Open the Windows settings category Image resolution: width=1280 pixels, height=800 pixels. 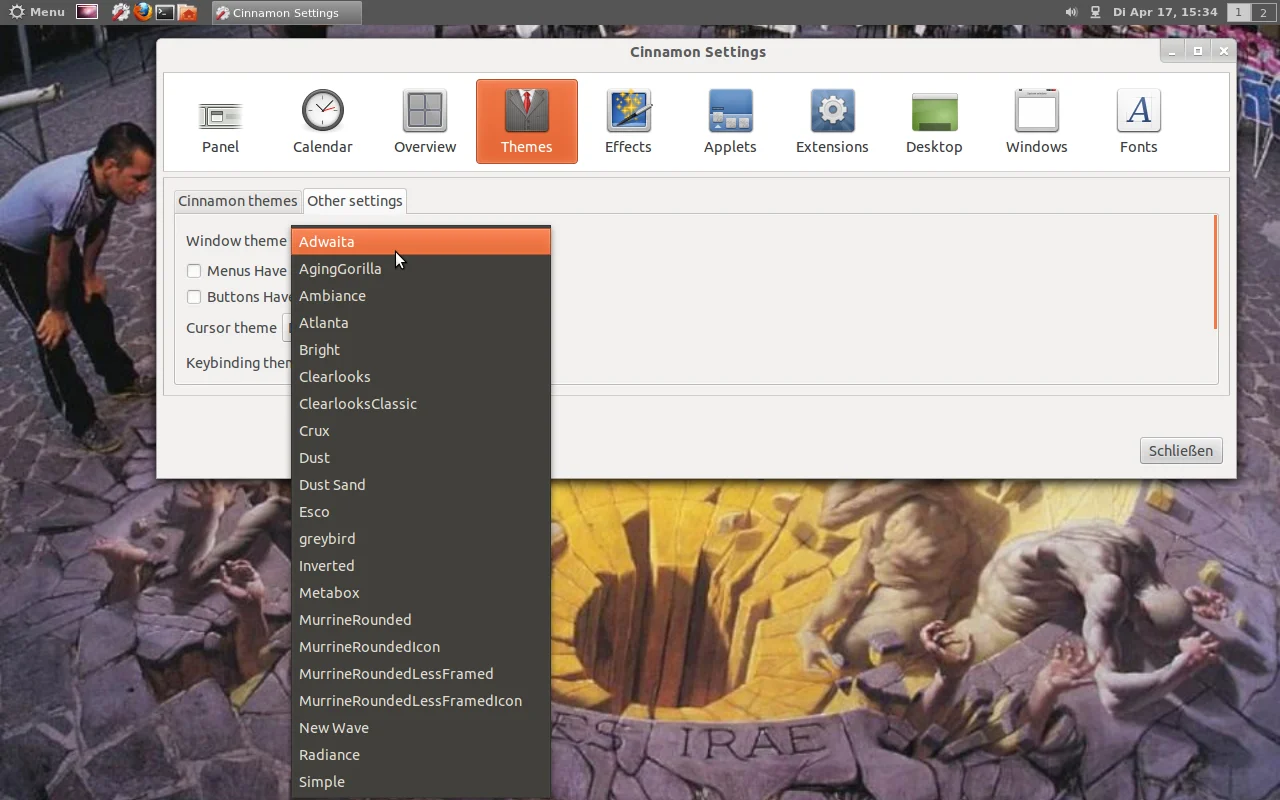point(1036,122)
